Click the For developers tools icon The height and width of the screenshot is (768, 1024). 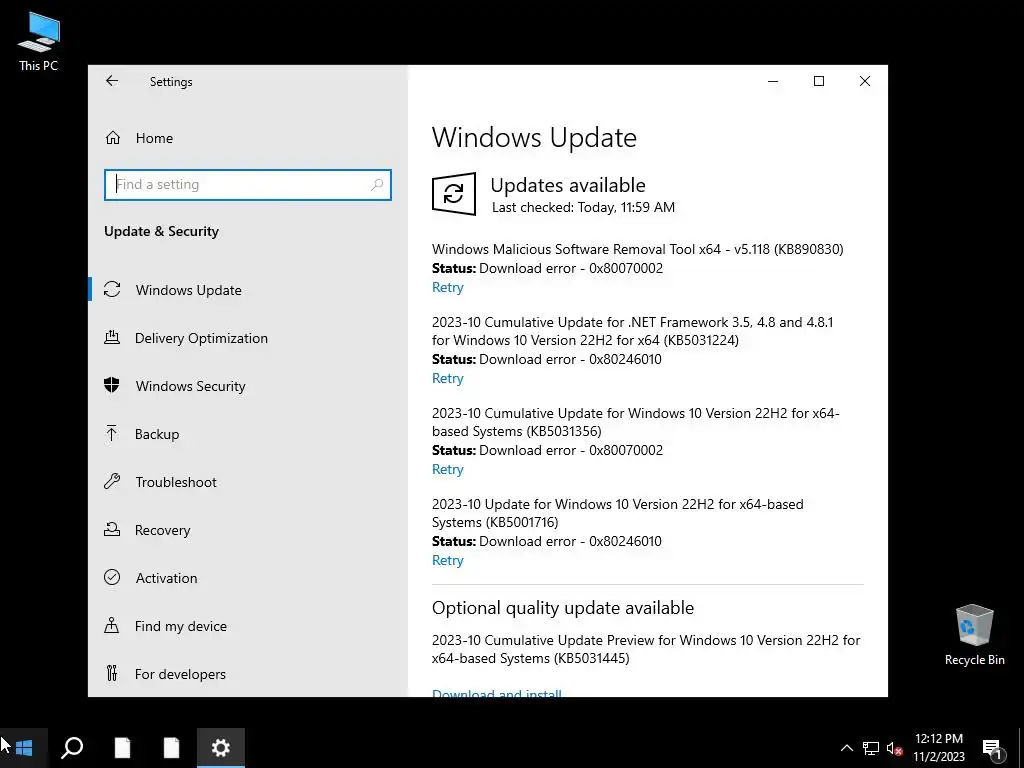(112, 673)
